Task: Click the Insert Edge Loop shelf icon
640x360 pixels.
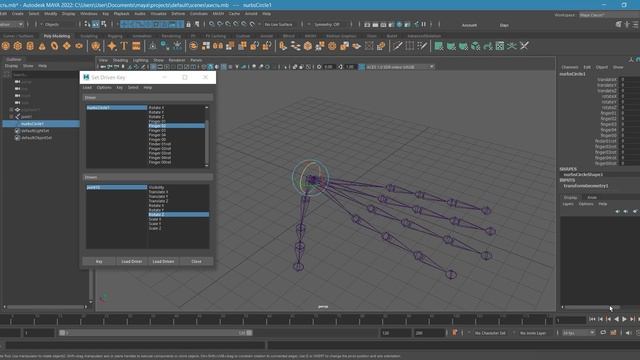Action: coord(410,46)
